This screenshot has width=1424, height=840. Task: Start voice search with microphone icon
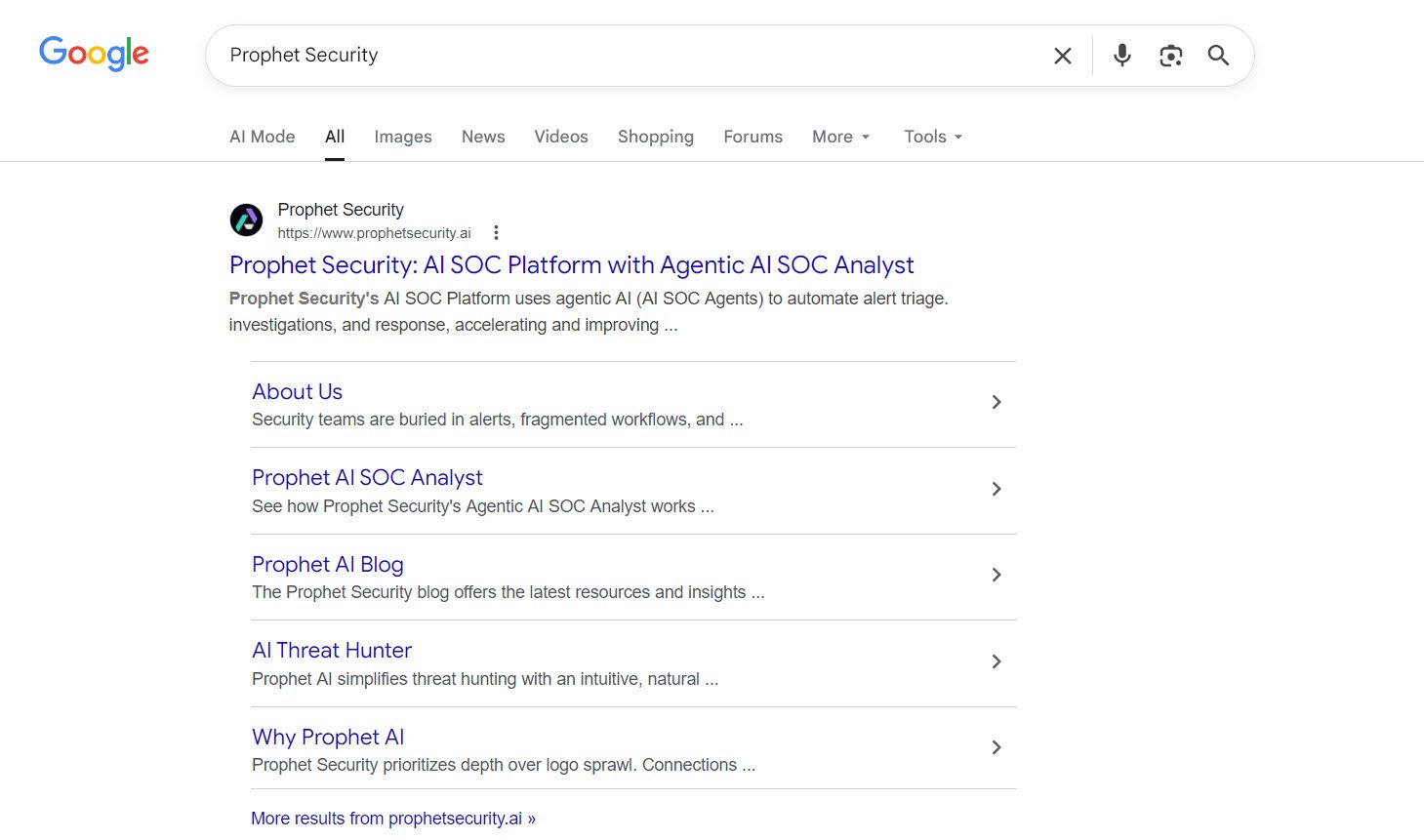1122,56
